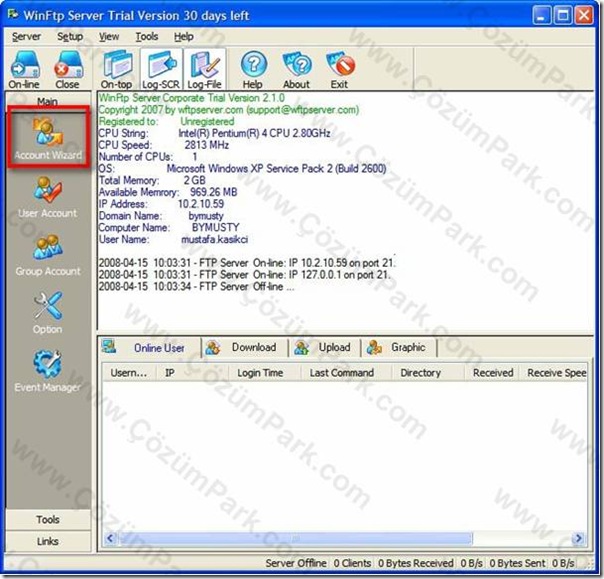Sort by Login Time column header

(x=264, y=373)
